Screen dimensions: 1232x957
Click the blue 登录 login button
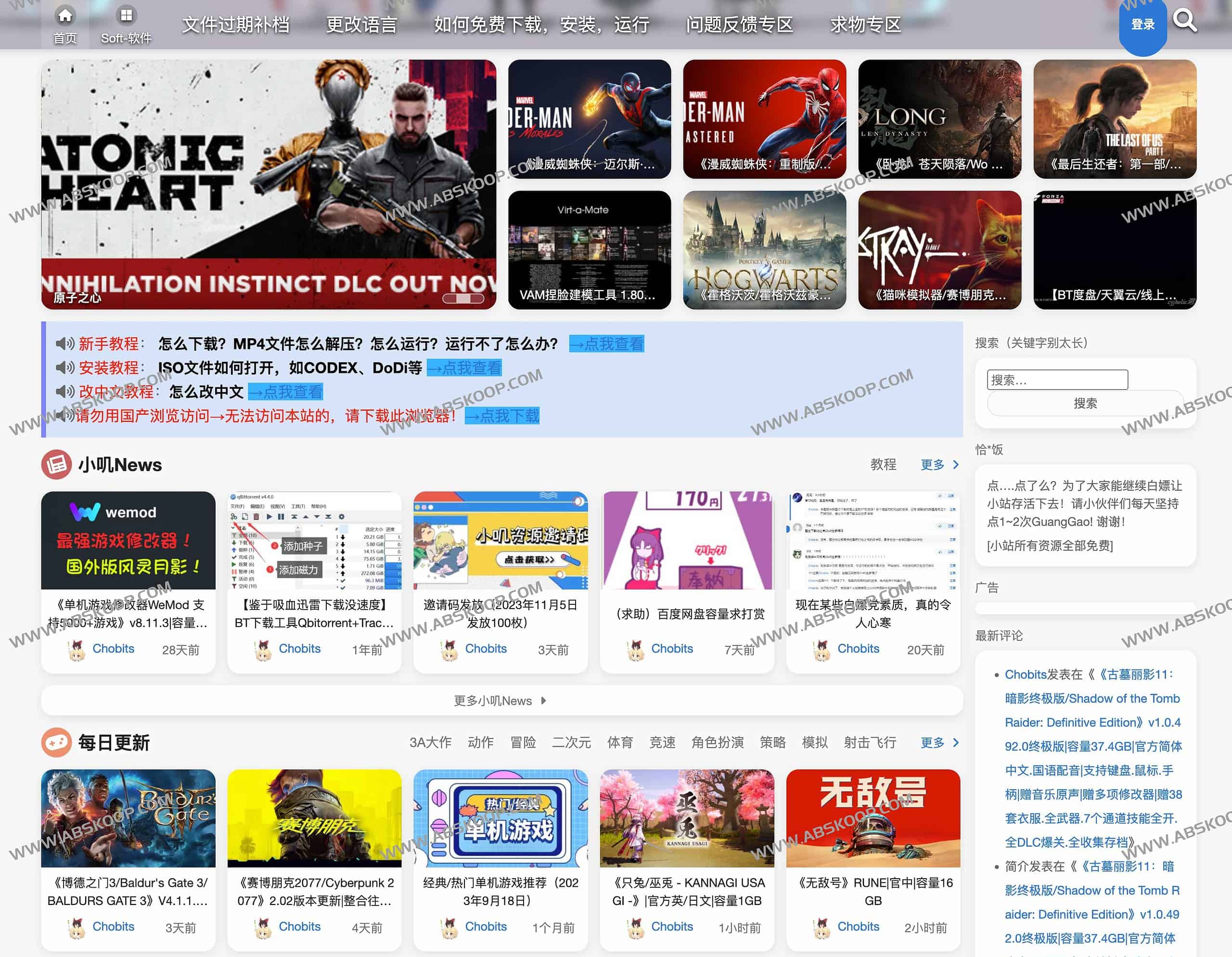pos(1142,25)
